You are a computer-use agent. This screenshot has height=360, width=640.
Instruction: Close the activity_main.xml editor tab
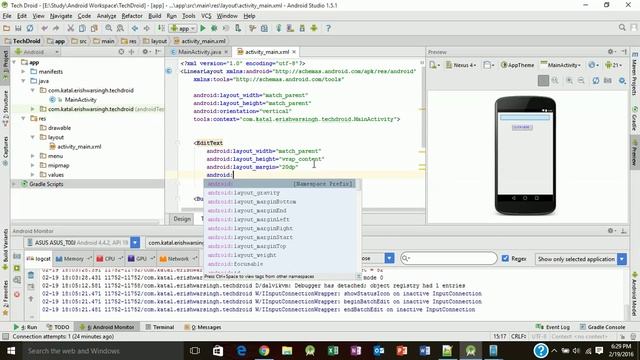point(294,52)
